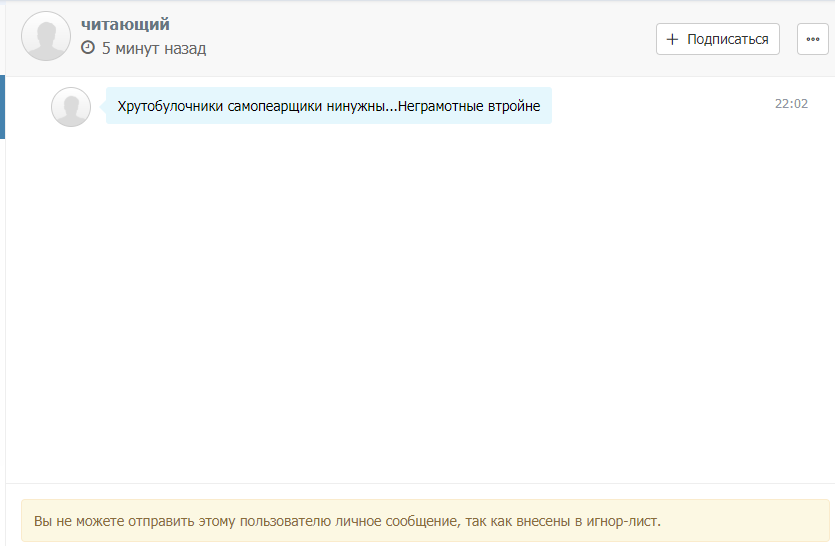Viewport: 835px width, 546px height.
Task: Click the word "Хрутобулочники" in the message
Action: pyautogui.click(x=167, y=105)
